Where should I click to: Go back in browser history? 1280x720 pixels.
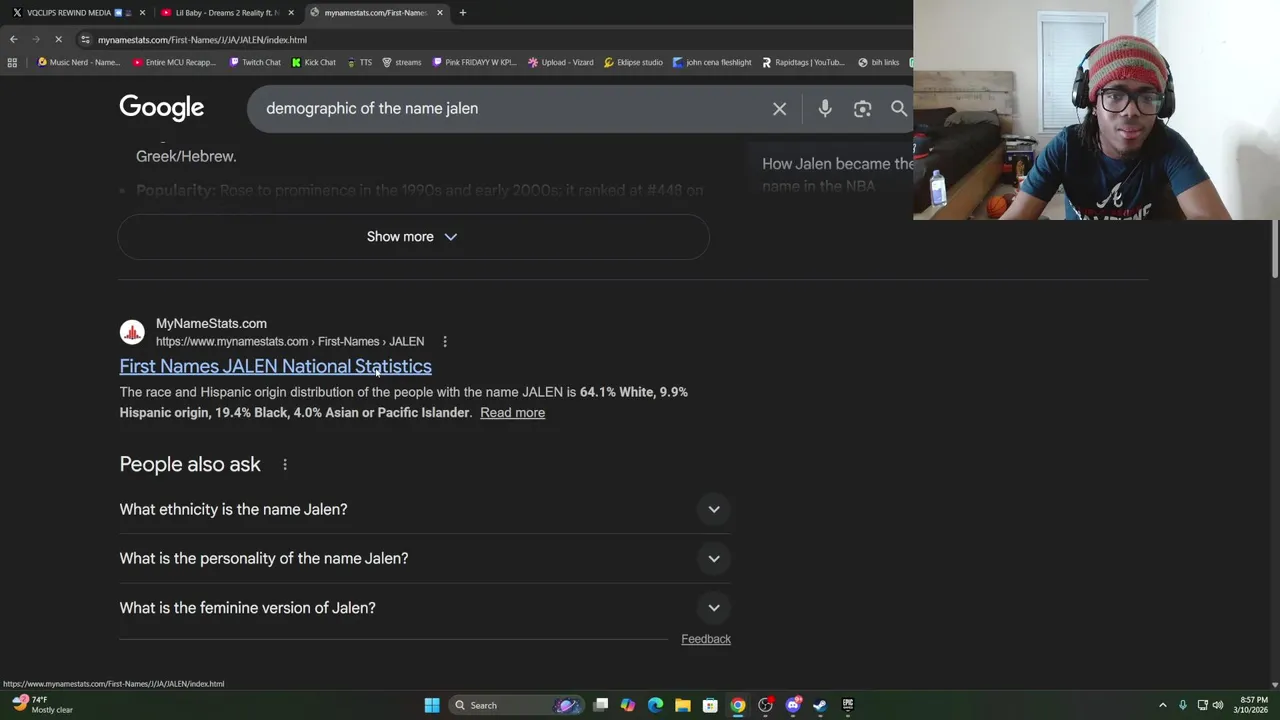tap(13, 39)
